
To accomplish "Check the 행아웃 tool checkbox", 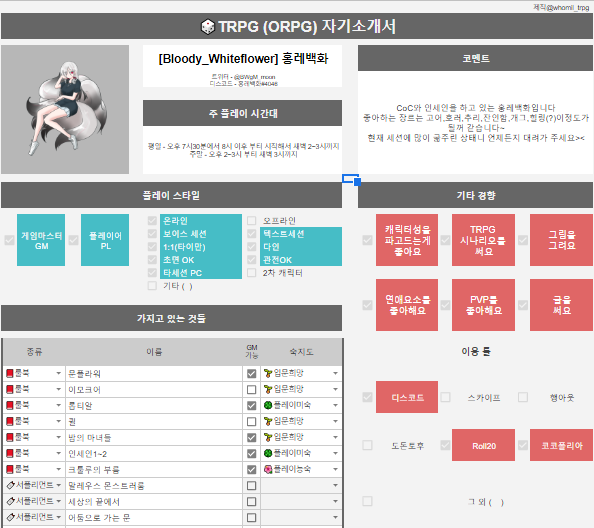I will pos(523,397).
